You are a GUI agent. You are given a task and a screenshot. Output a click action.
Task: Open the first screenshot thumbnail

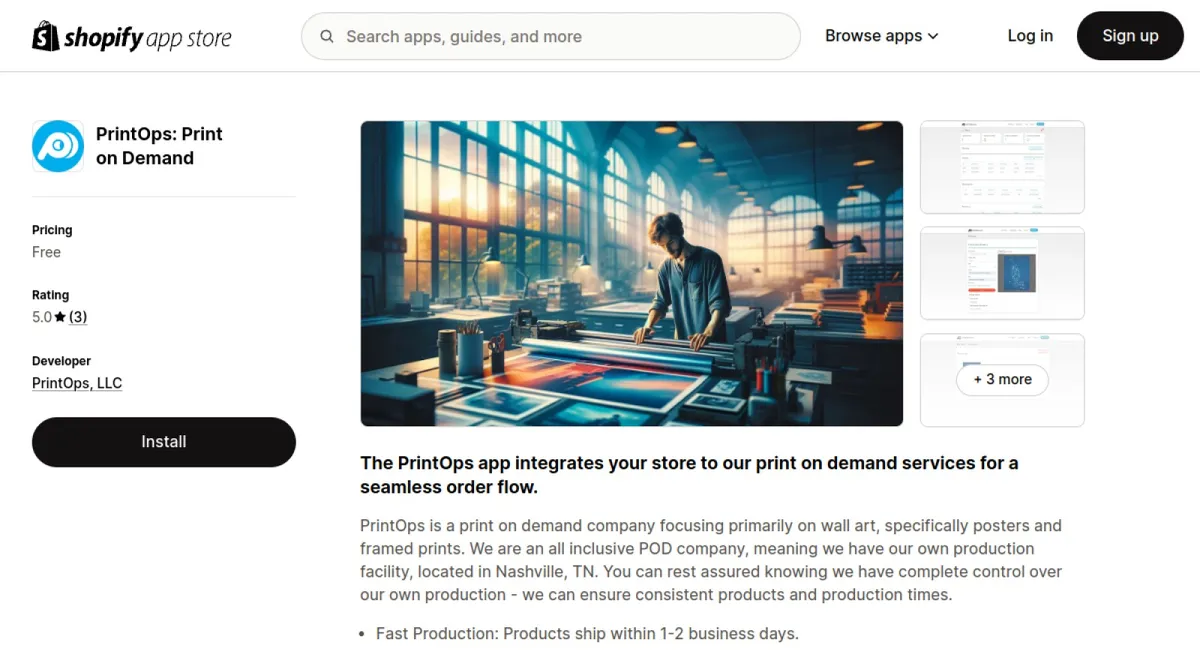coord(1002,167)
